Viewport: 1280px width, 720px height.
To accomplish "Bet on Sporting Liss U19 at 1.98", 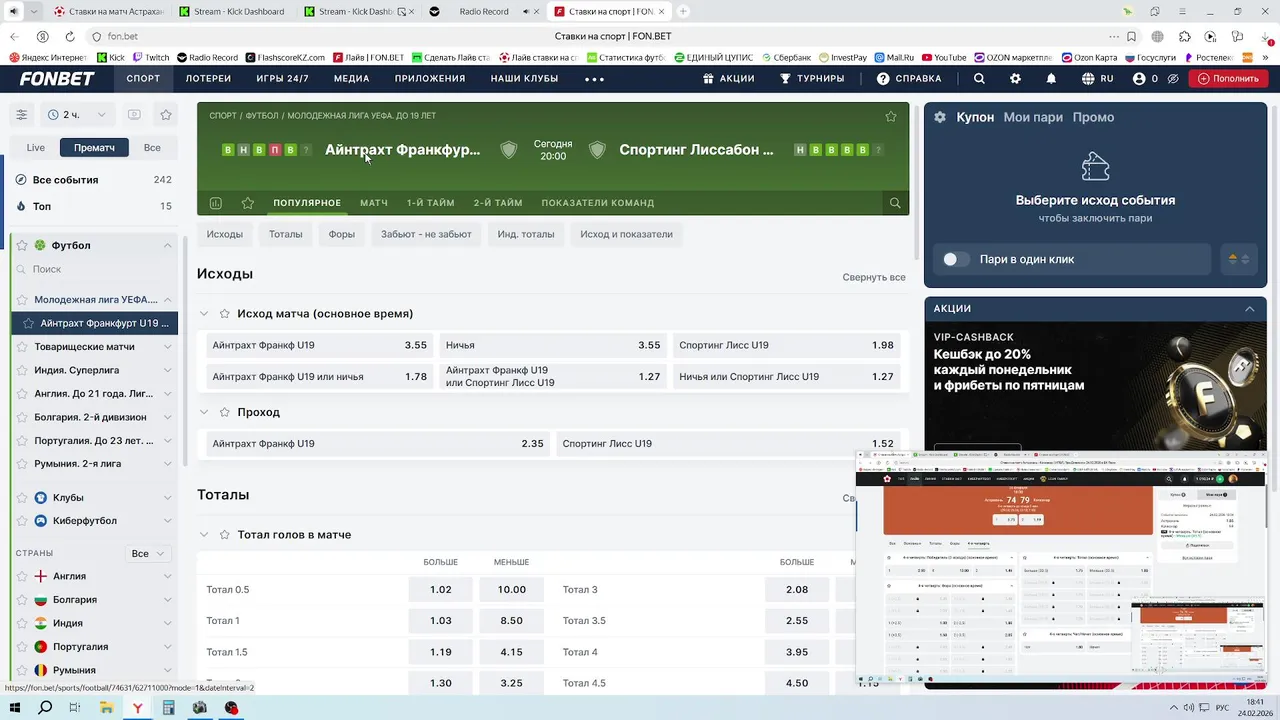I will 786,345.
